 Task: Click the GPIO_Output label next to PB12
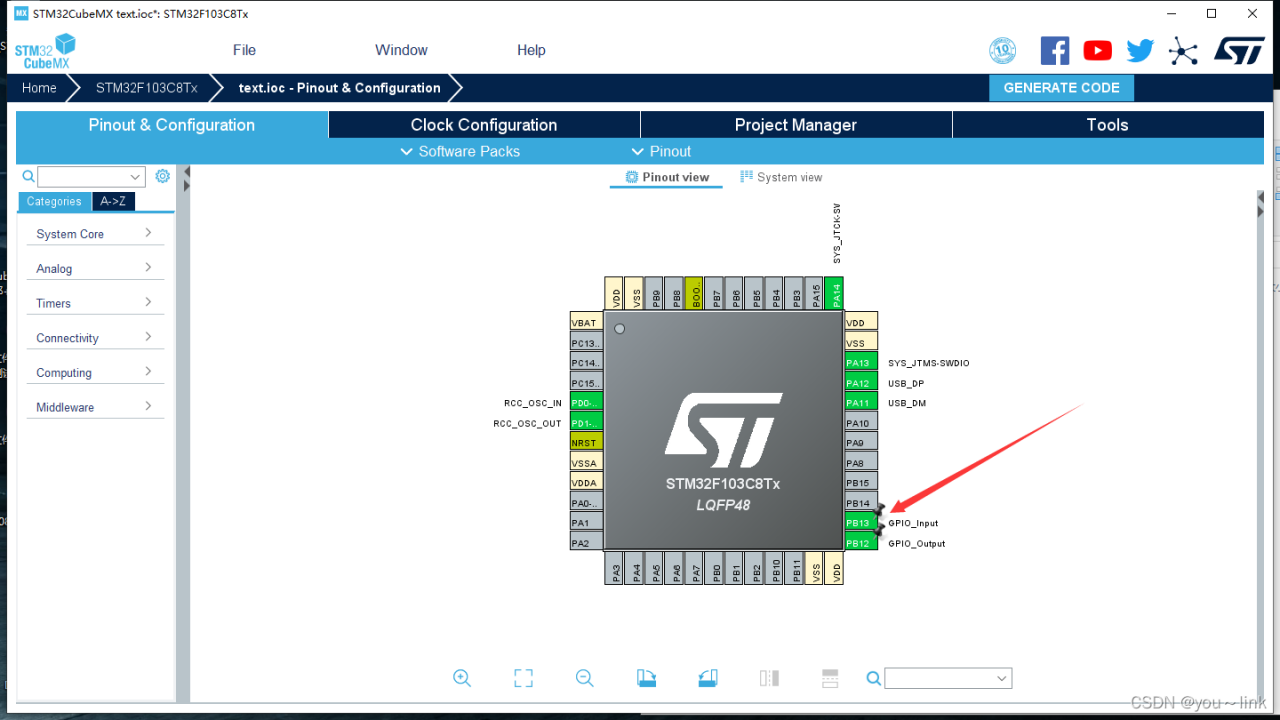coord(917,543)
